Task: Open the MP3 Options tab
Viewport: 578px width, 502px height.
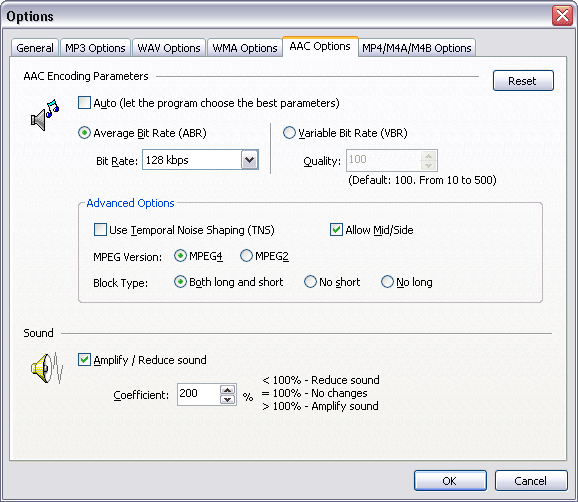Action: (x=95, y=48)
